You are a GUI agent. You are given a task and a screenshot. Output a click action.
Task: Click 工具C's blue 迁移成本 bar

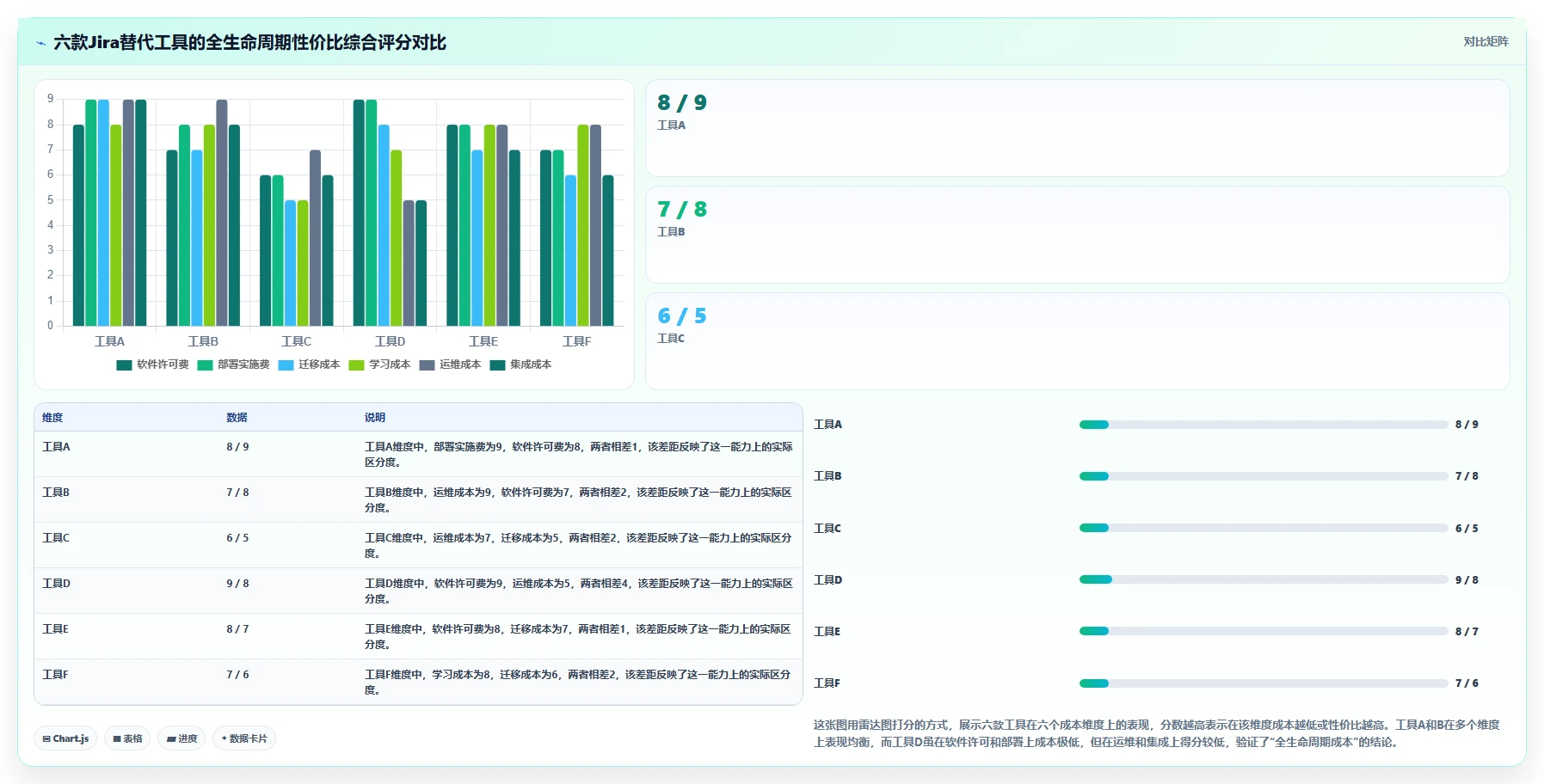tap(290, 263)
